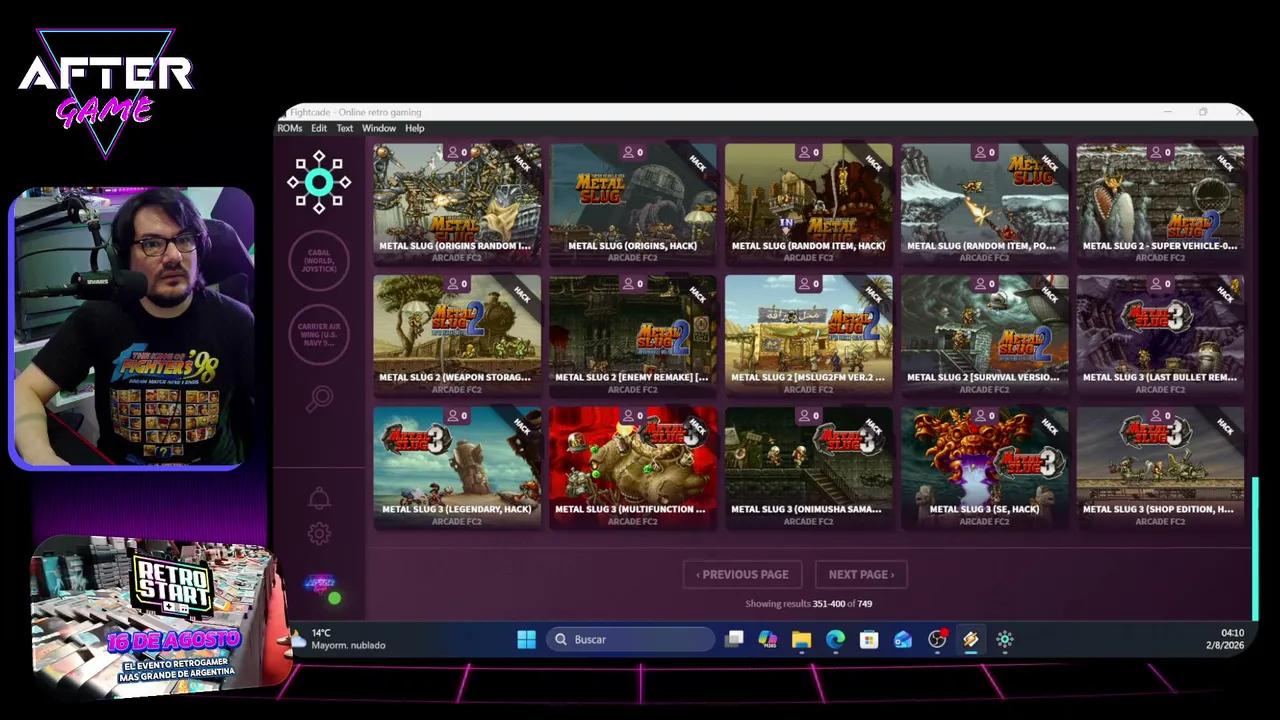Open the Window menu
Viewport: 1280px width, 720px height.
pyautogui.click(x=379, y=128)
